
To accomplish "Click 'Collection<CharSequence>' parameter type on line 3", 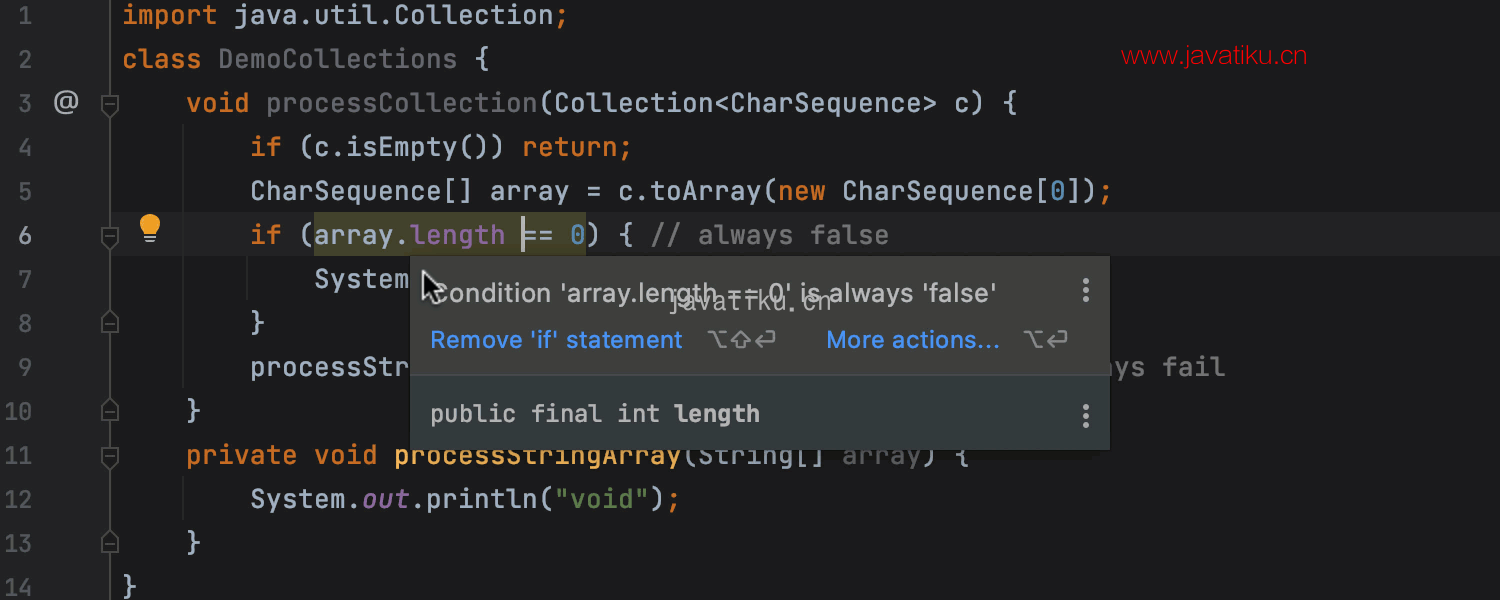I will pos(746,103).
